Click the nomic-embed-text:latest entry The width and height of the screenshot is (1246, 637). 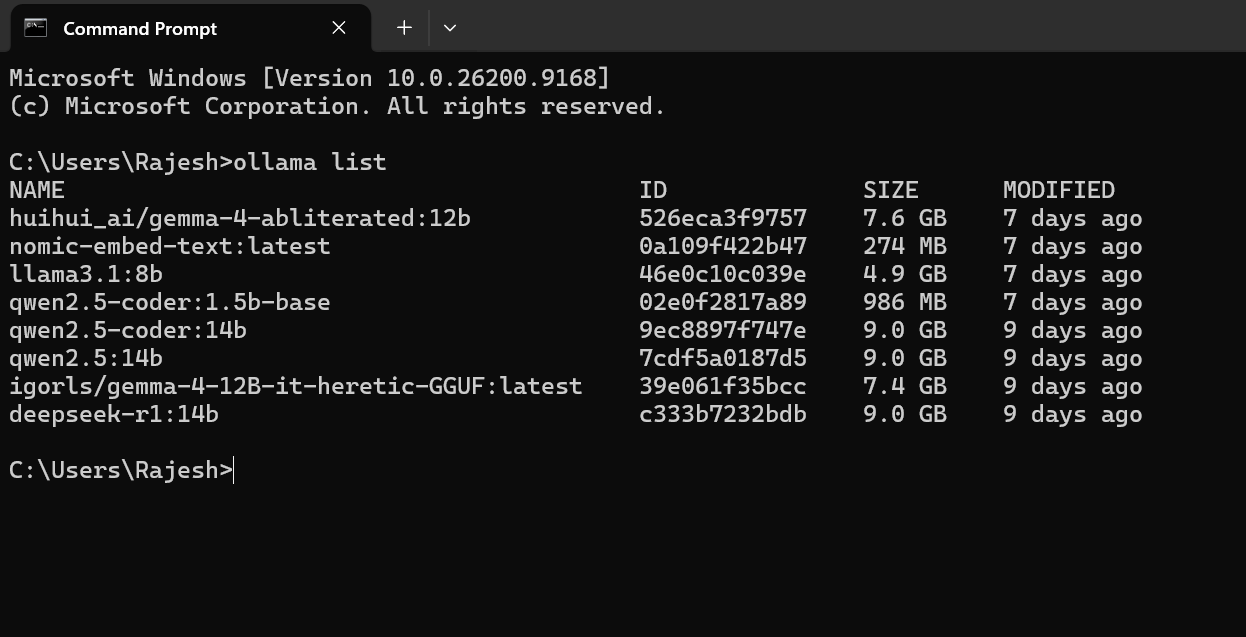point(170,246)
